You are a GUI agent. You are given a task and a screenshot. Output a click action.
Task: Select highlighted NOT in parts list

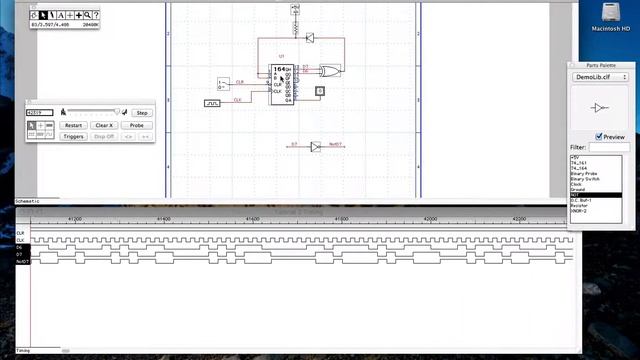point(596,195)
